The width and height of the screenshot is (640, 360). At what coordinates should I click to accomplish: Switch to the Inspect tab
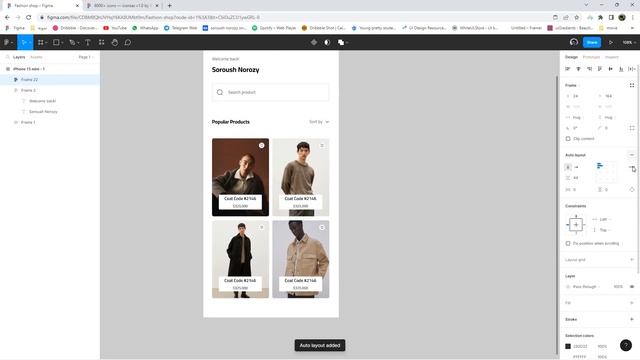(x=611, y=57)
